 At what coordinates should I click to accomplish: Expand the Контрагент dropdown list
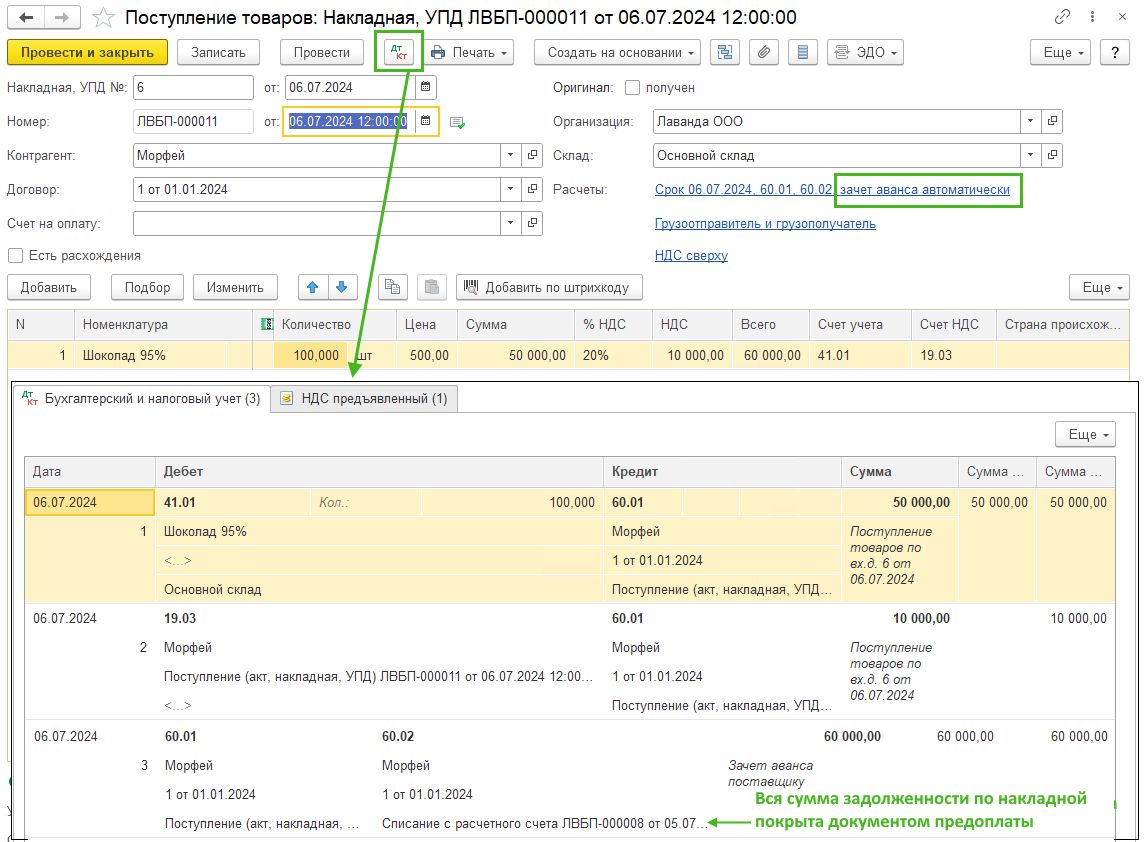[510, 155]
